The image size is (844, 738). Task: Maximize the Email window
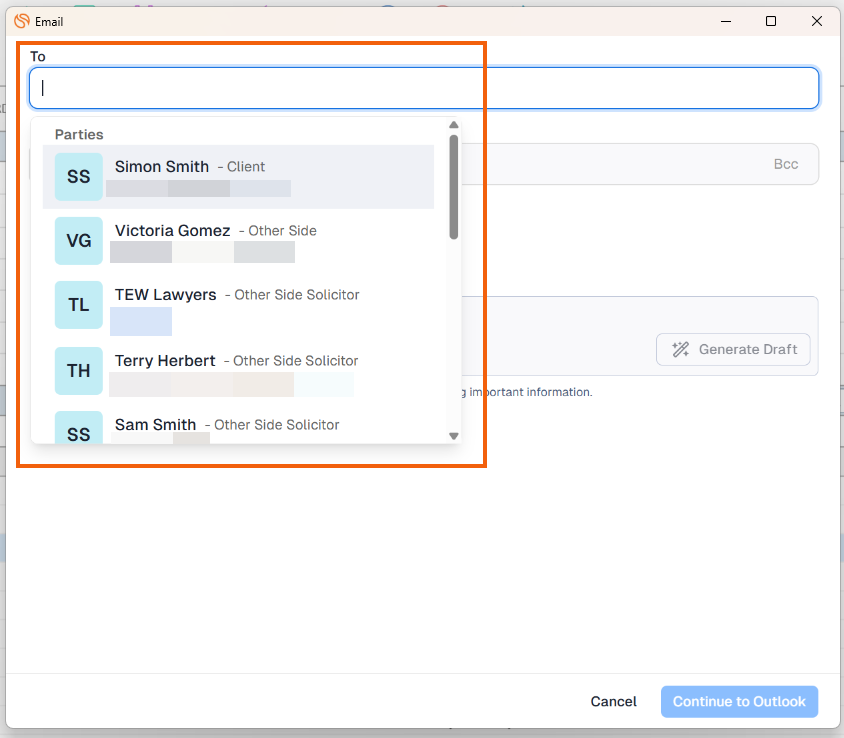coord(770,21)
